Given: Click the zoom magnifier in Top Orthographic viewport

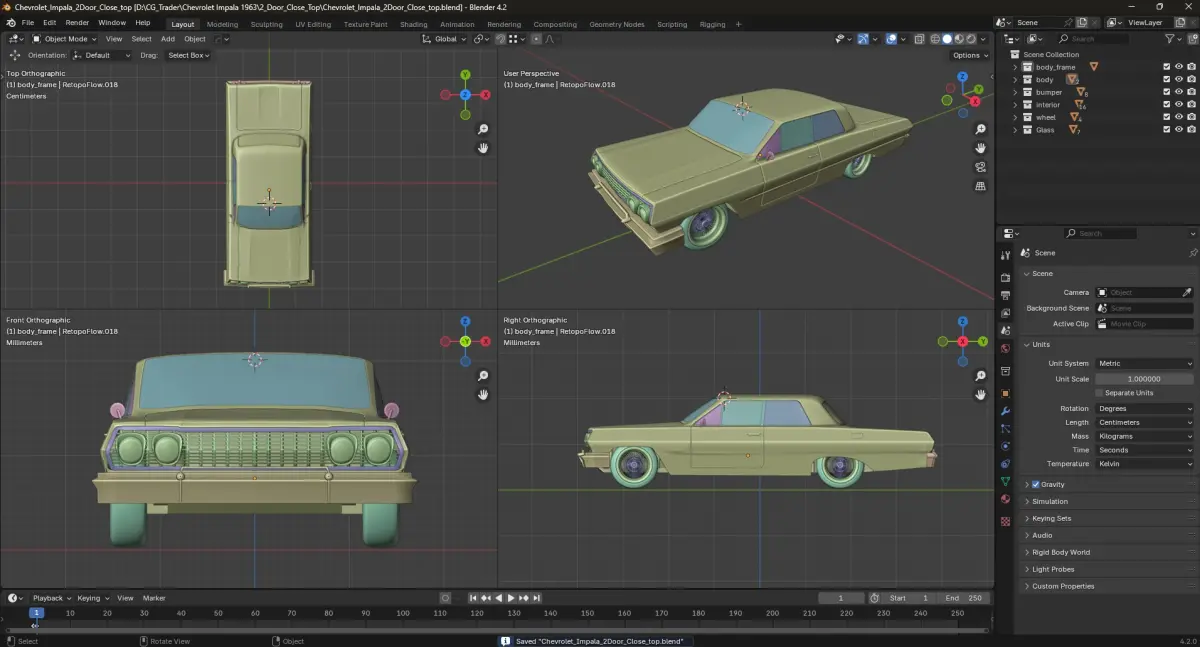Looking at the screenshot, I should (483, 129).
